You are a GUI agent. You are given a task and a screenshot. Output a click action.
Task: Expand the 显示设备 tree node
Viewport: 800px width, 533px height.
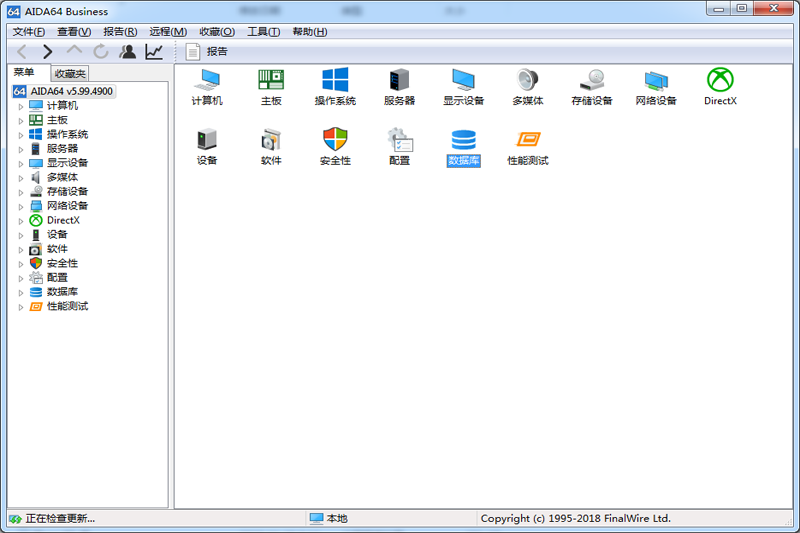[20, 163]
